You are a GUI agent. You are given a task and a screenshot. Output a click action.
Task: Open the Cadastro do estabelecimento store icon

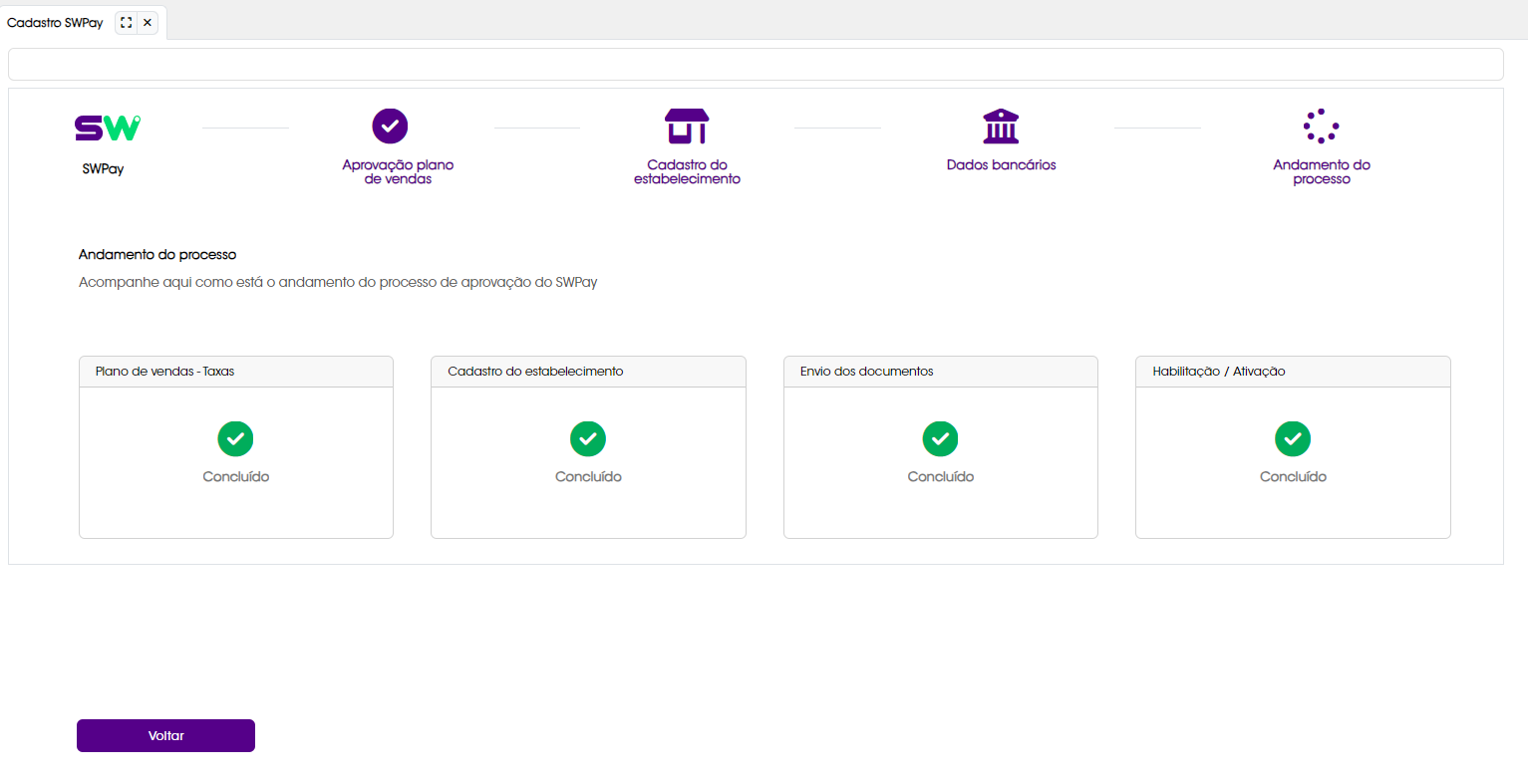687,127
